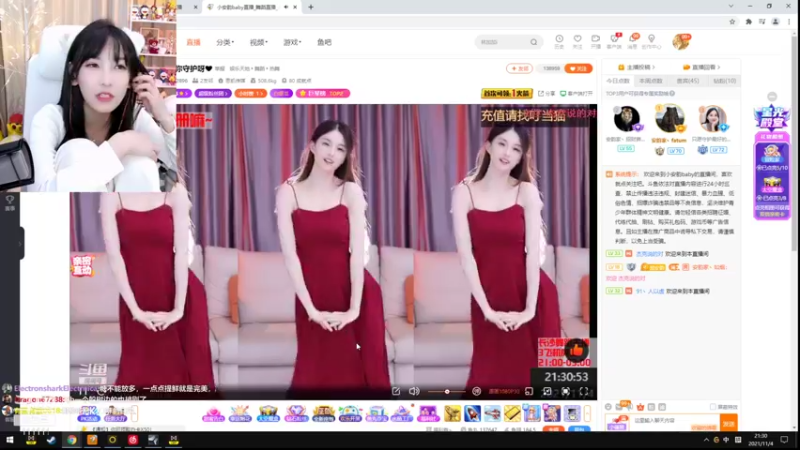800x450 pixels.
Task: Bookmark this page with the star icon
Action: [x=732, y=21]
